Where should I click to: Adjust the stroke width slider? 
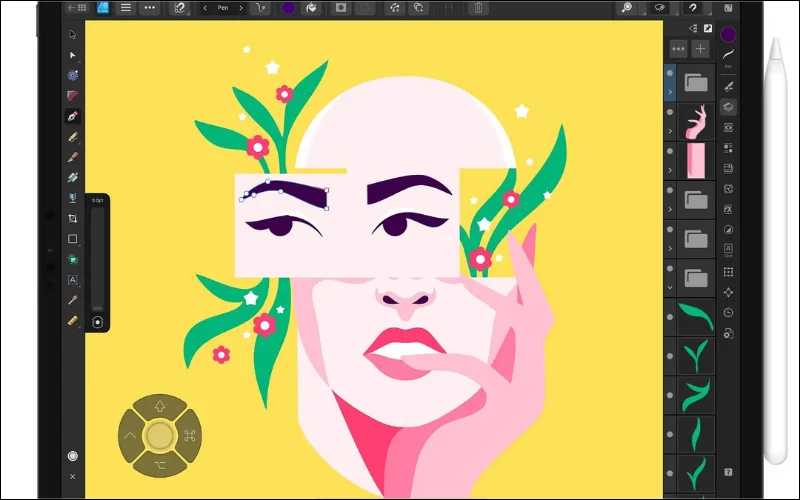point(97,259)
